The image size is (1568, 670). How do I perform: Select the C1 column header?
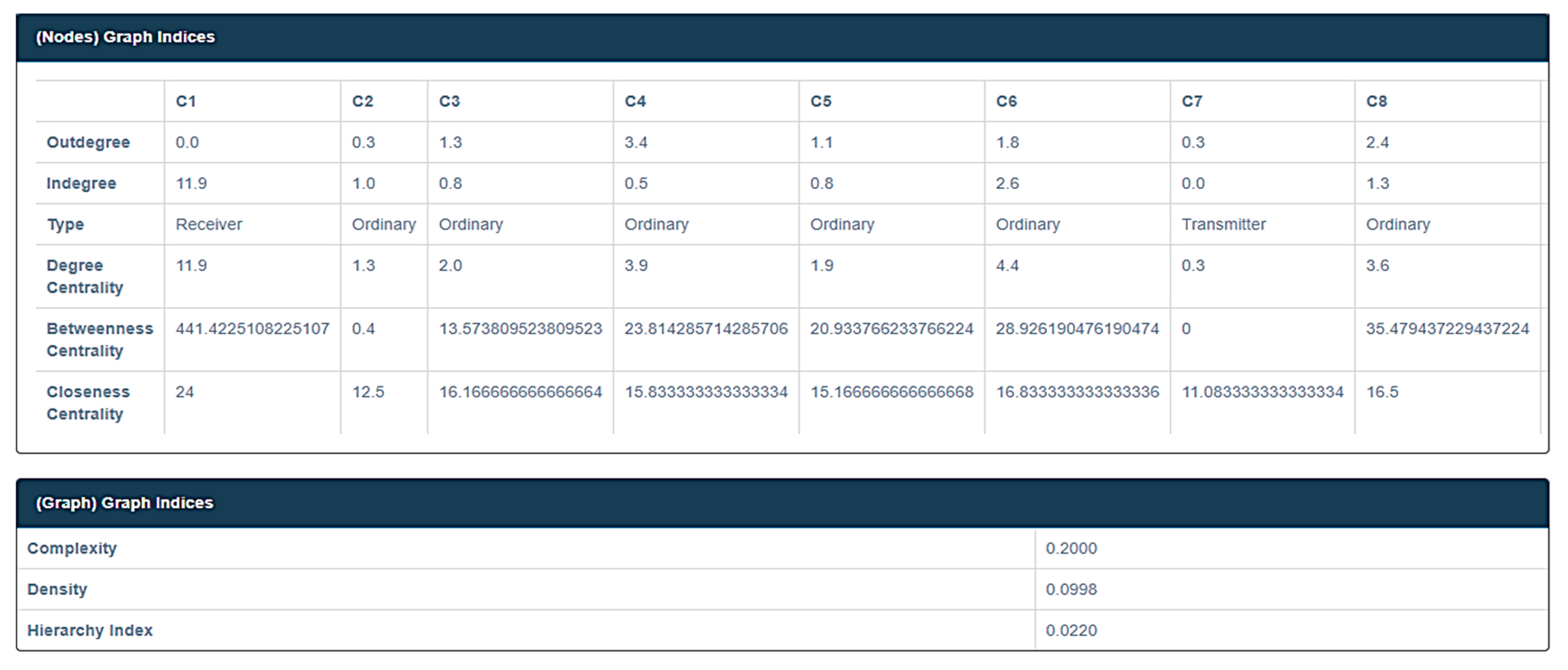tap(186, 101)
